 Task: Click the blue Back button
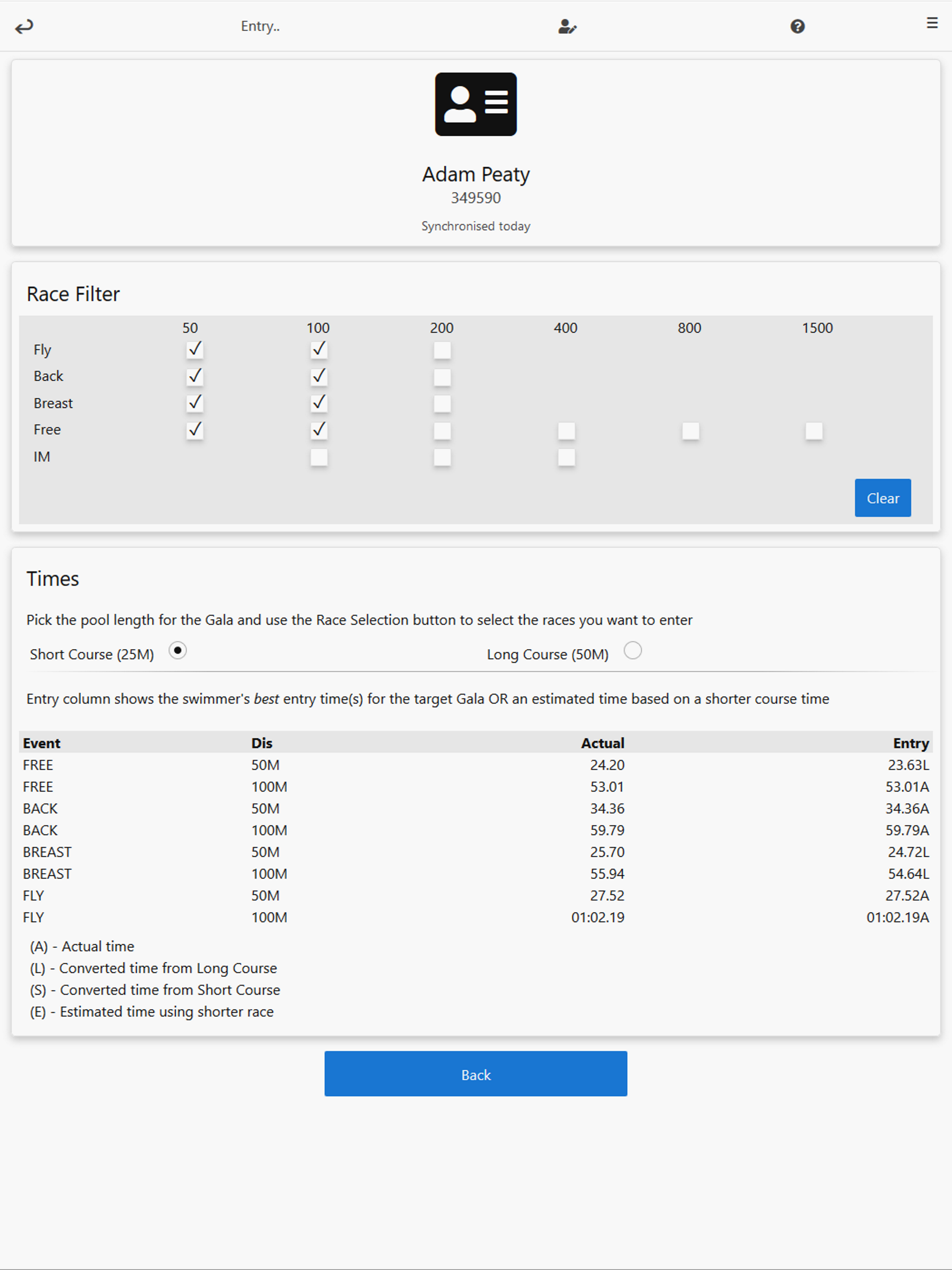[x=476, y=1074]
